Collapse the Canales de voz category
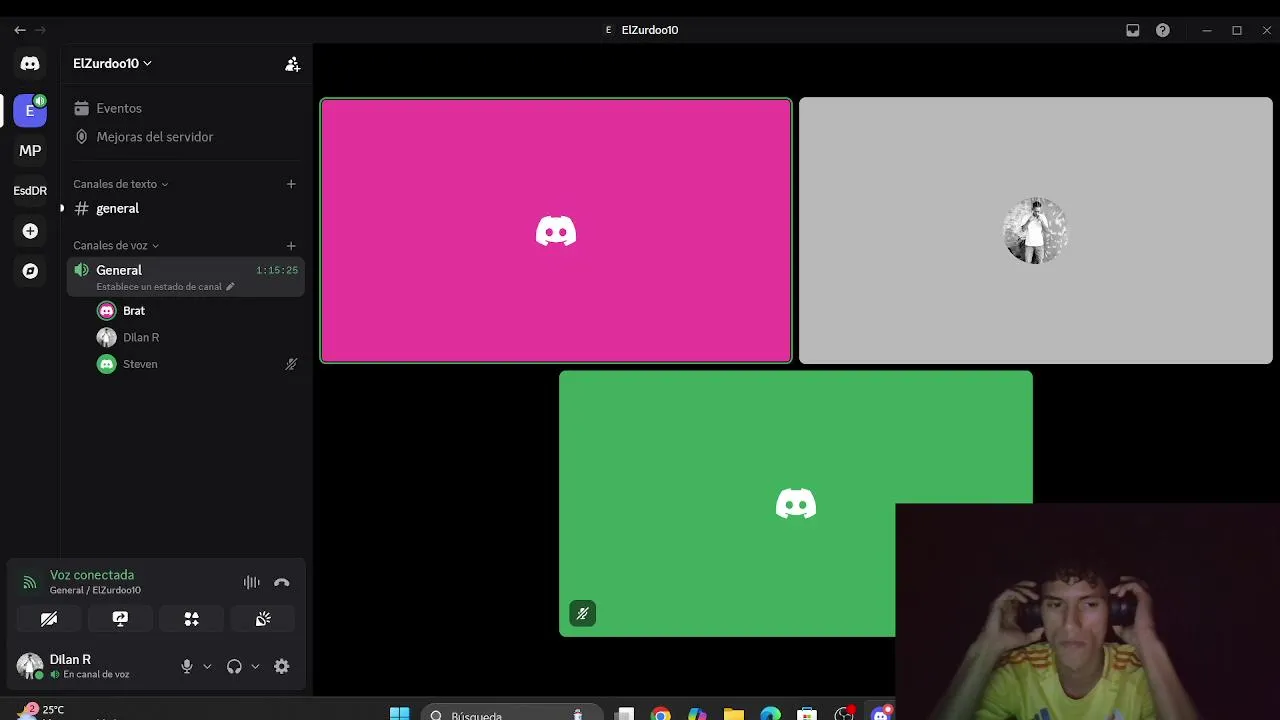Image resolution: width=1280 pixels, height=720 pixels. pos(116,245)
